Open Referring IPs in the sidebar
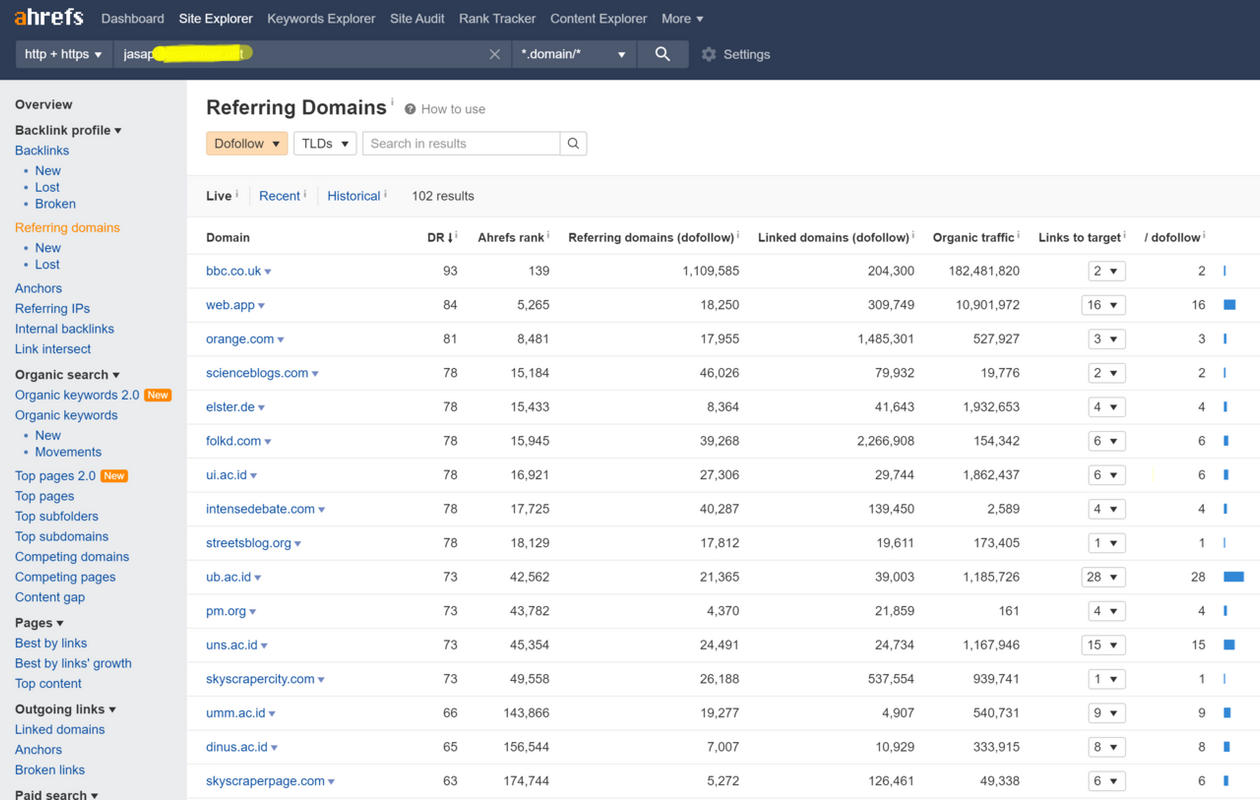1260x800 pixels. click(52, 308)
